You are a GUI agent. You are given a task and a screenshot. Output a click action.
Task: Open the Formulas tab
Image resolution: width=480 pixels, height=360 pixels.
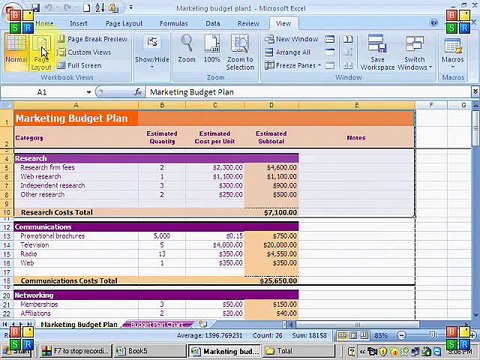(174, 23)
